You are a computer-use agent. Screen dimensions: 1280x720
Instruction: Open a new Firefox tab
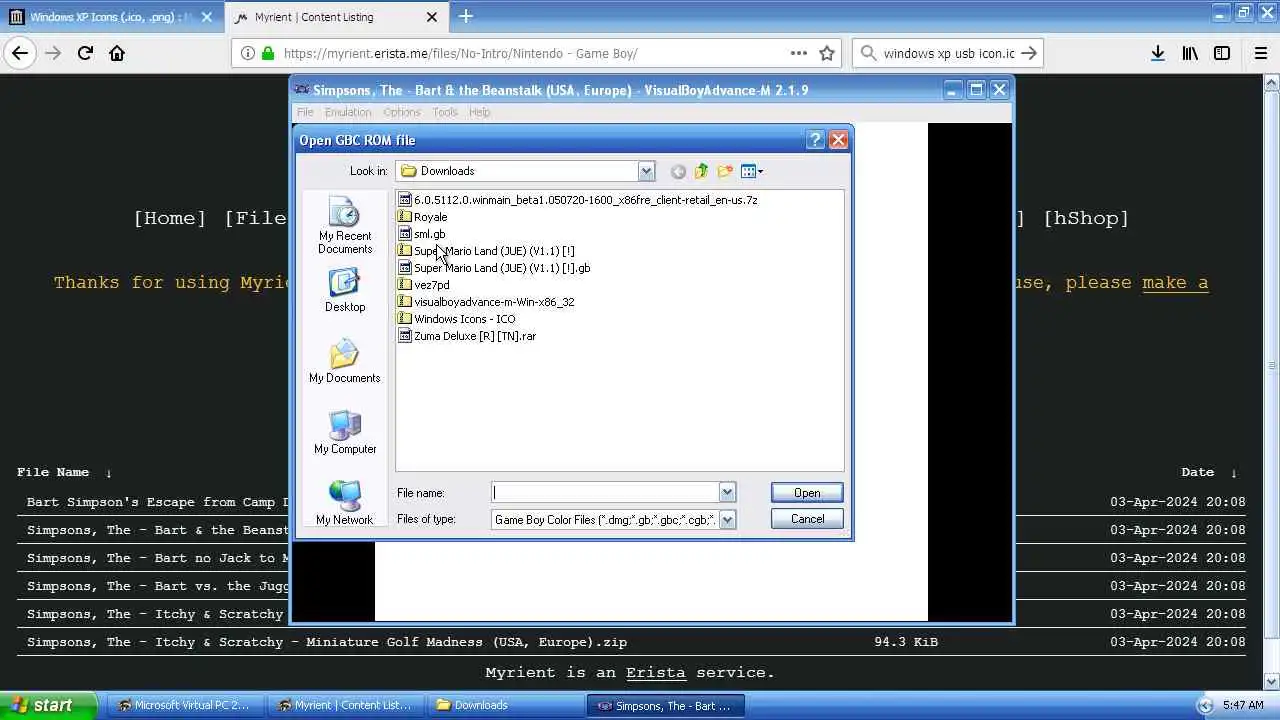click(466, 17)
